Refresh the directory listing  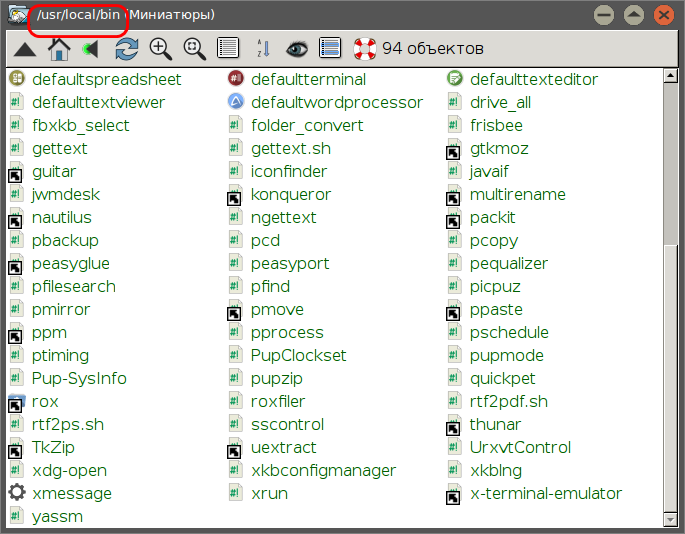pos(127,49)
